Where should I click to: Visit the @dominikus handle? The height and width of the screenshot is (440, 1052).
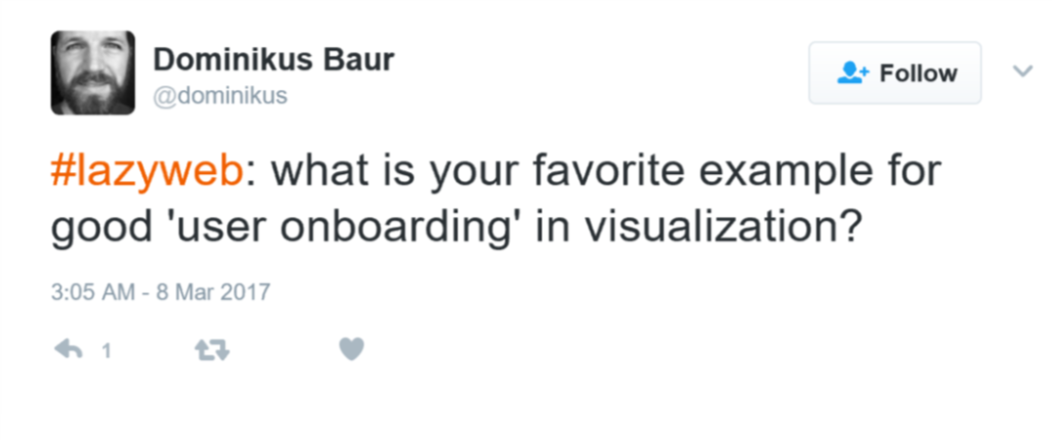click(x=220, y=96)
